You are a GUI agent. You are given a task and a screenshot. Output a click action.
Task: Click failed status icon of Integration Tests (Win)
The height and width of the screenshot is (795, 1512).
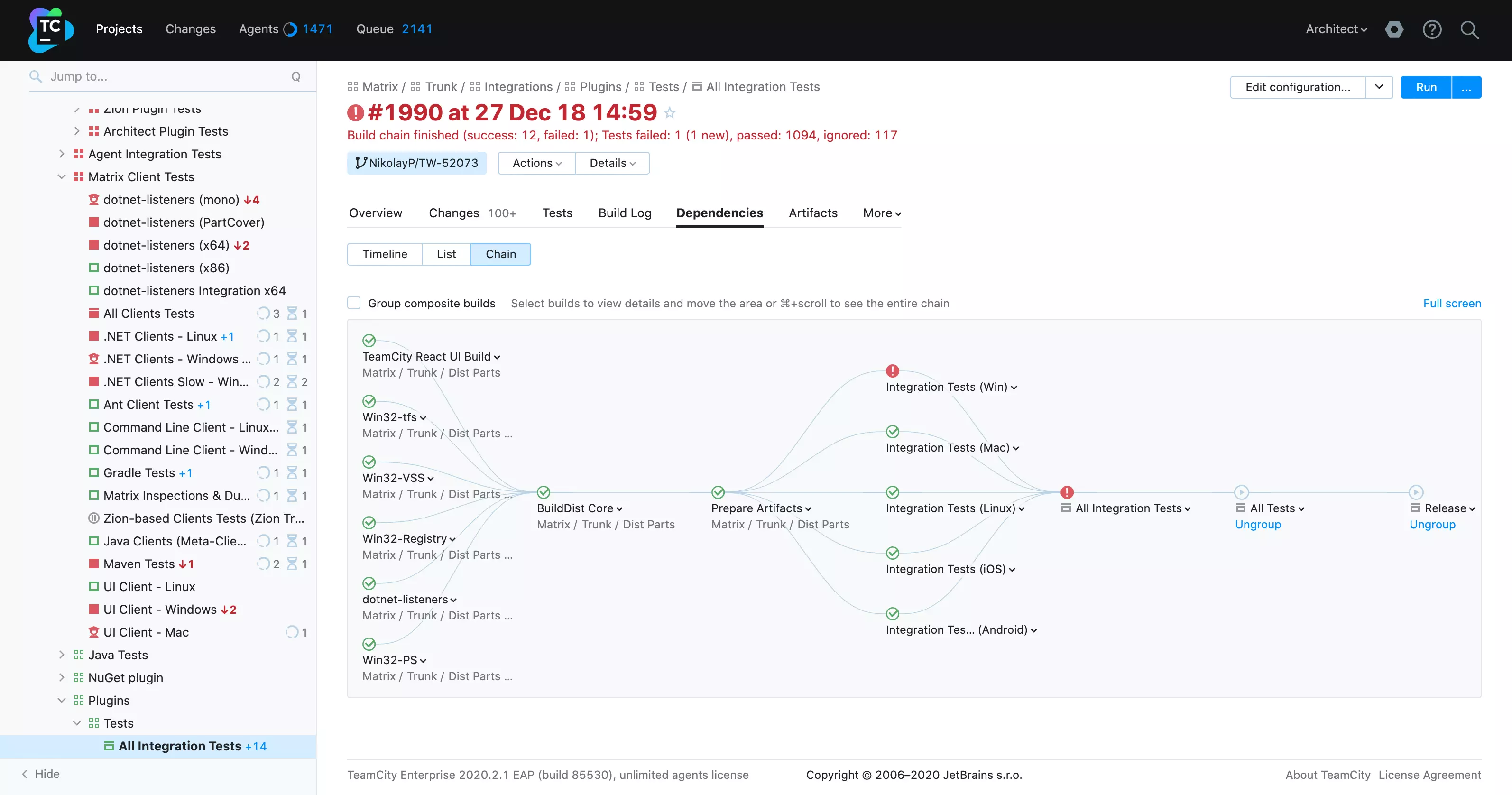tap(892, 371)
